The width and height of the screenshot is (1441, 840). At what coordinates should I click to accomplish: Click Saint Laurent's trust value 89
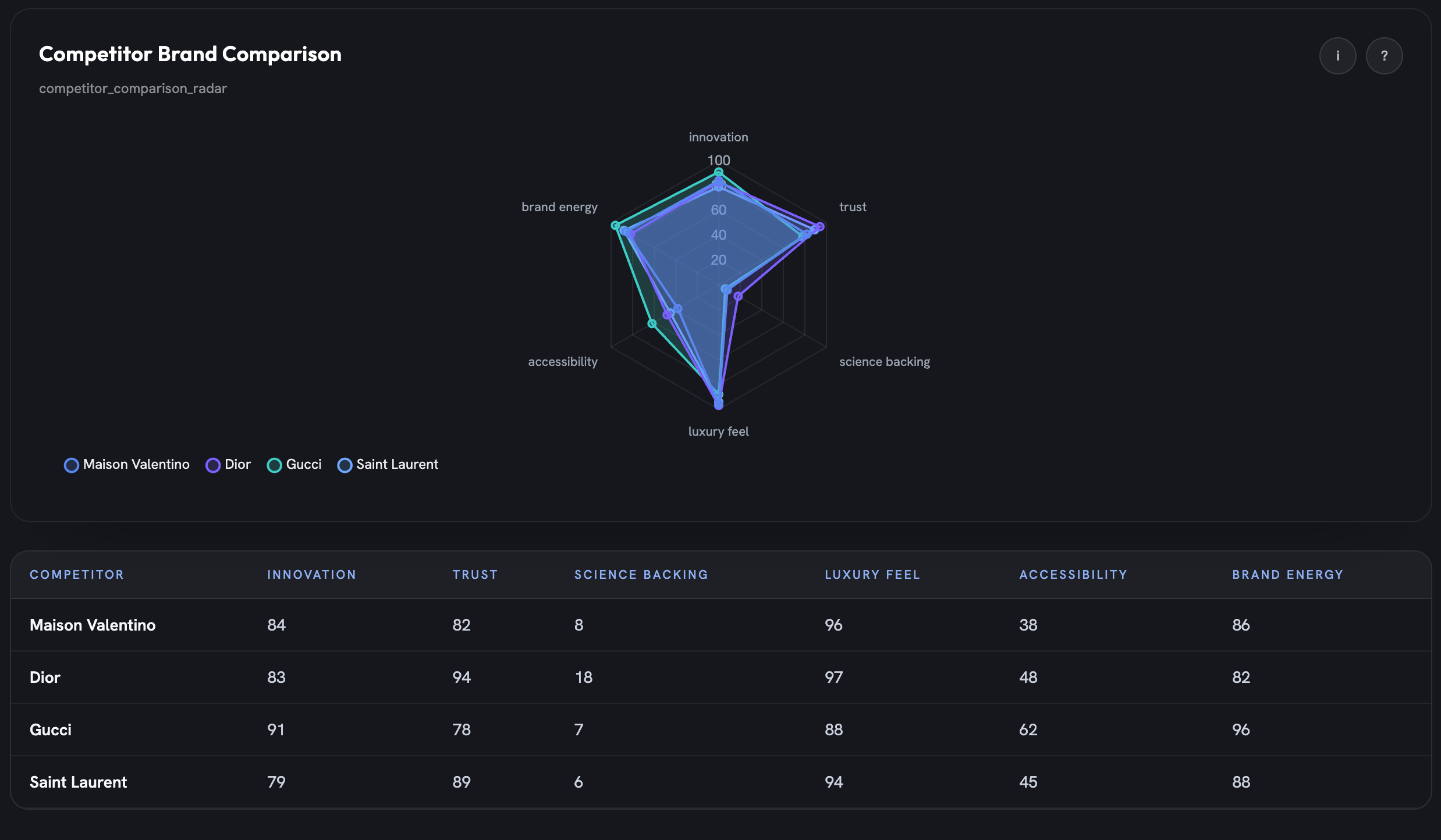(x=461, y=782)
